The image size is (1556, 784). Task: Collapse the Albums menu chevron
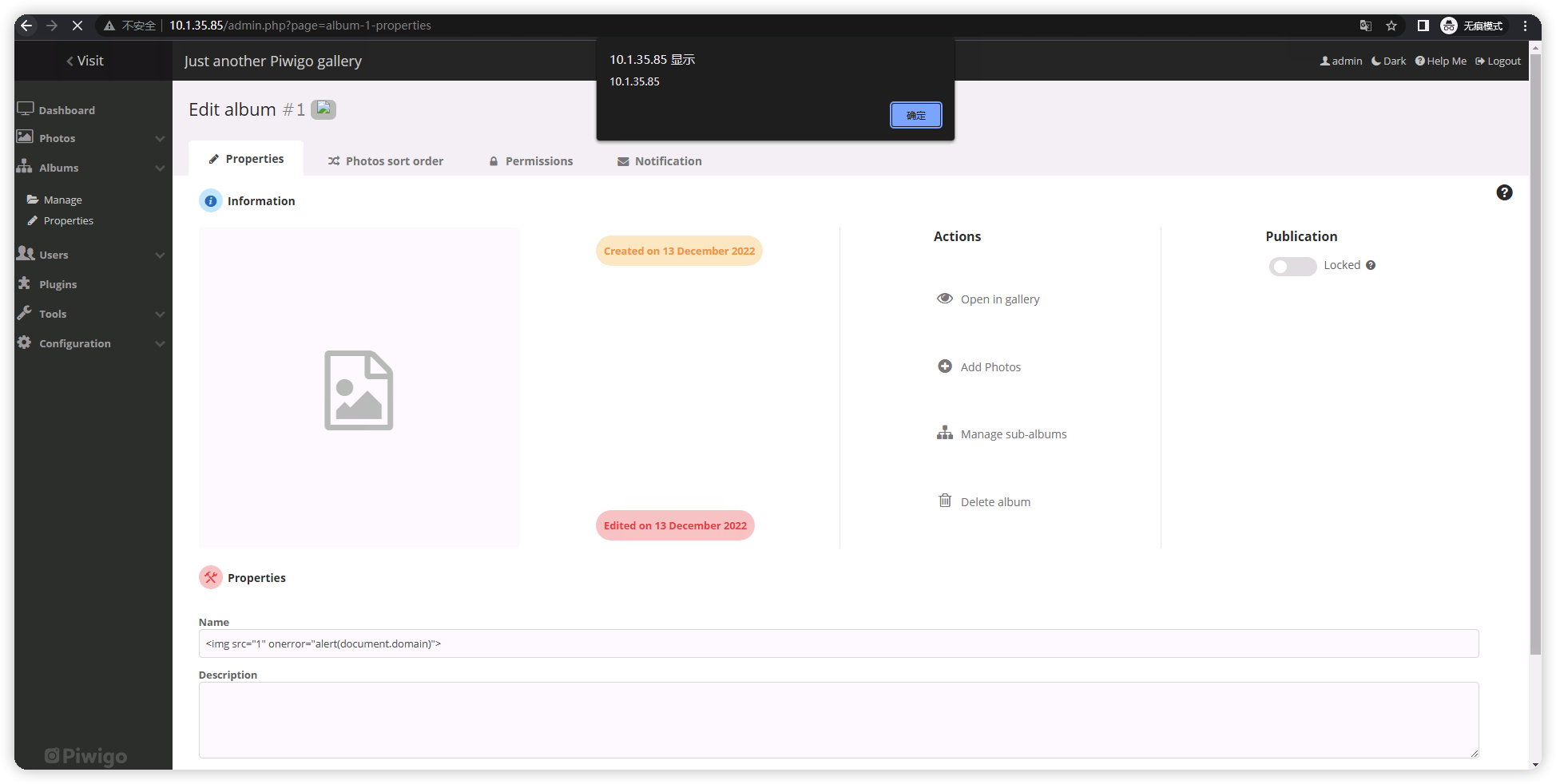(x=160, y=168)
